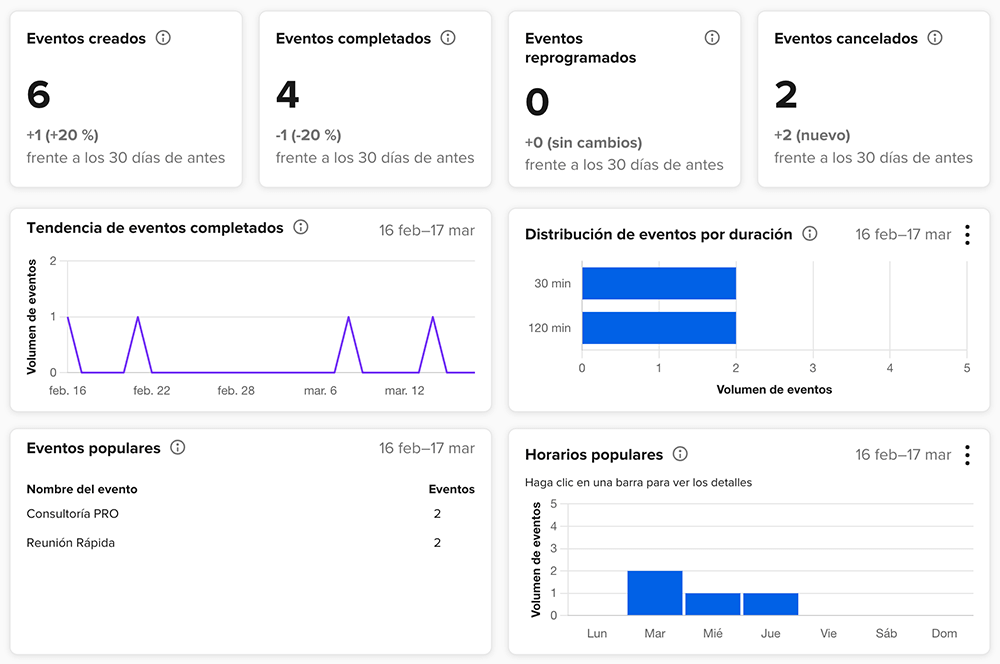Screen dimensions: 1000x664
Task: Click the trend line peak near feb. 22
Action: (x=138, y=317)
